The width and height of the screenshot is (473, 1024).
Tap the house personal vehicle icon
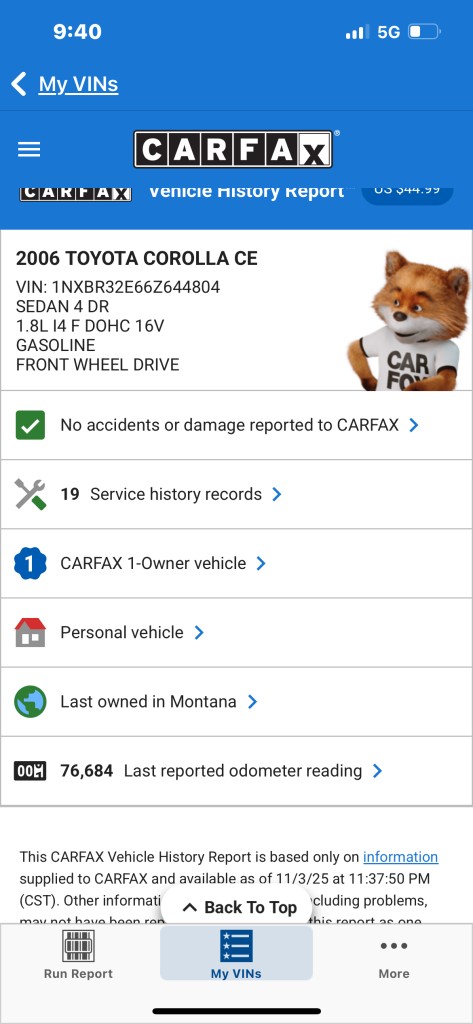(x=30, y=632)
